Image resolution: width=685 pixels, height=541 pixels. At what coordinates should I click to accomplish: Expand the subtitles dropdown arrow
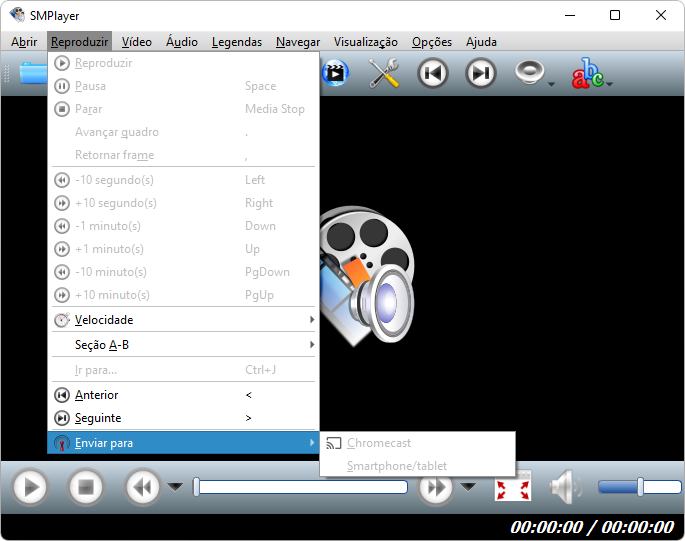(x=609, y=84)
